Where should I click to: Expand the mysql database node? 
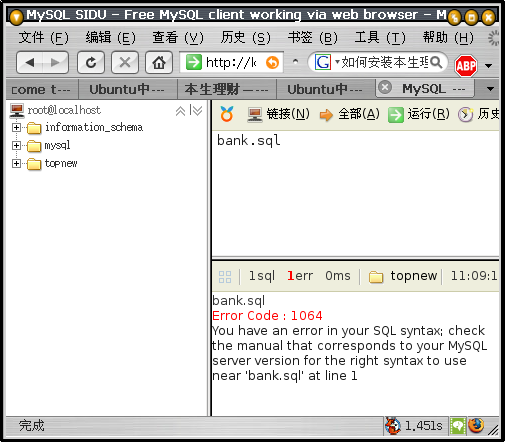pyautogui.click(x=16, y=145)
